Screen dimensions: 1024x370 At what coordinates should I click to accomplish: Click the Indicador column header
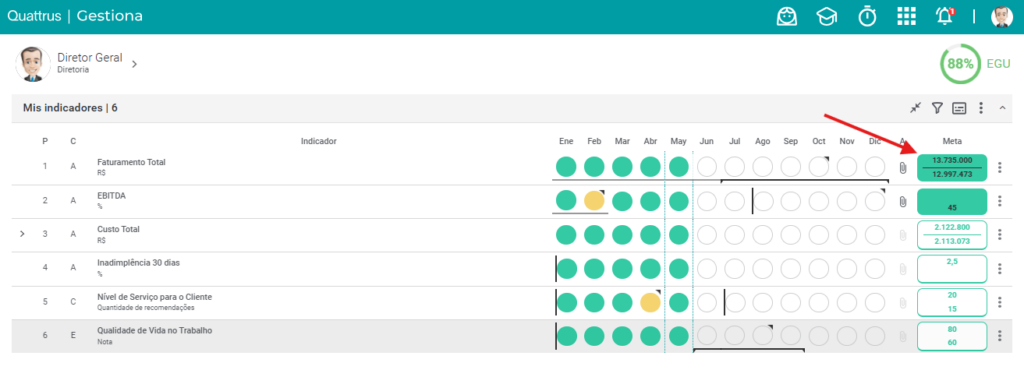click(x=319, y=141)
